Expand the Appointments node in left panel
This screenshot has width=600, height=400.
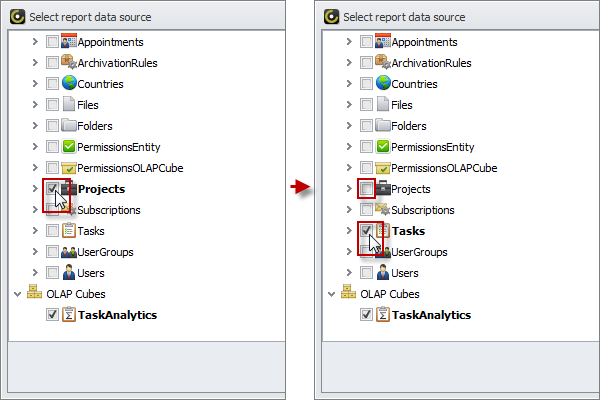click(x=35, y=42)
